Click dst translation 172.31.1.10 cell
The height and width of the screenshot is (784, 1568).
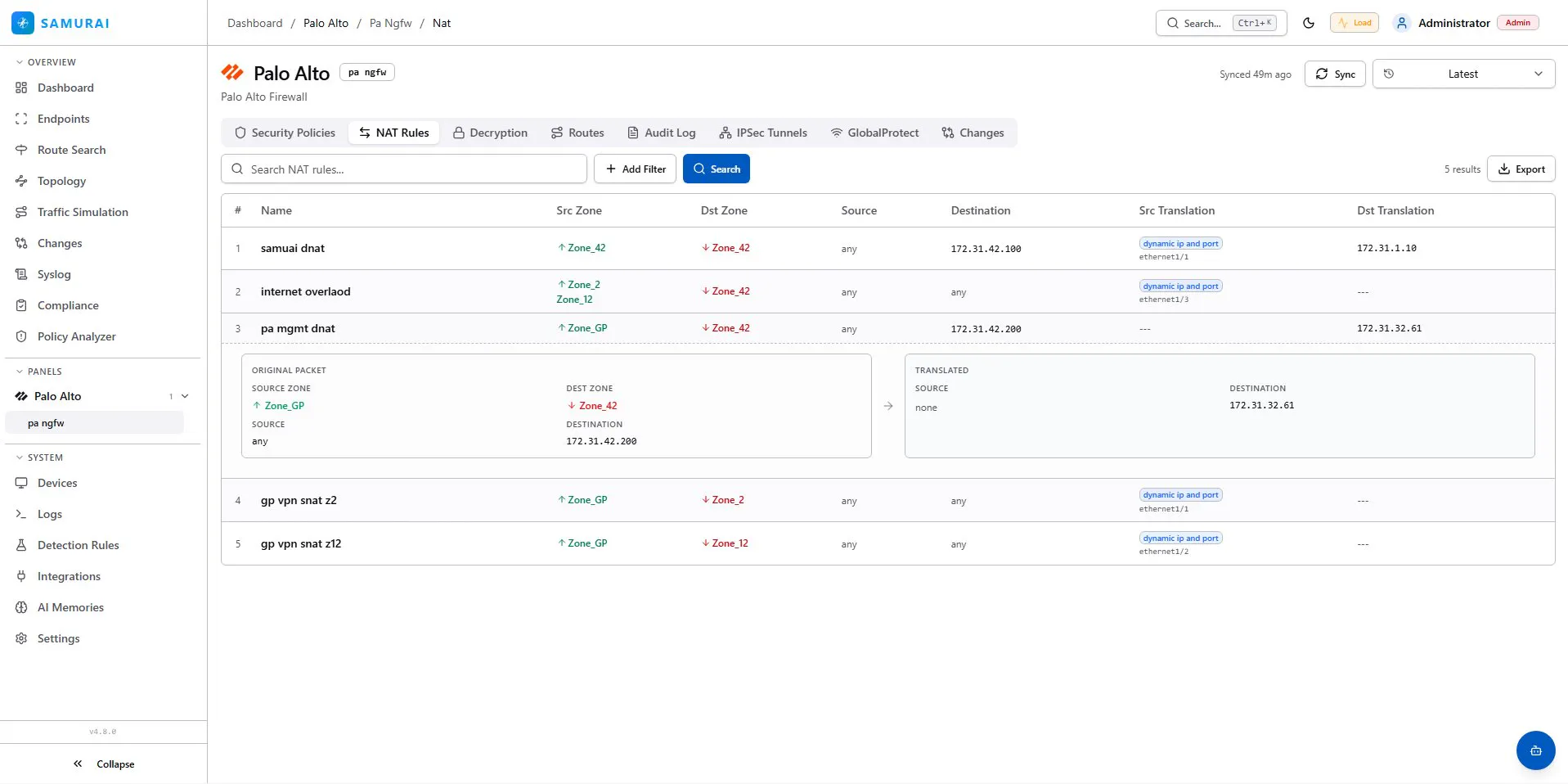pyautogui.click(x=1386, y=248)
